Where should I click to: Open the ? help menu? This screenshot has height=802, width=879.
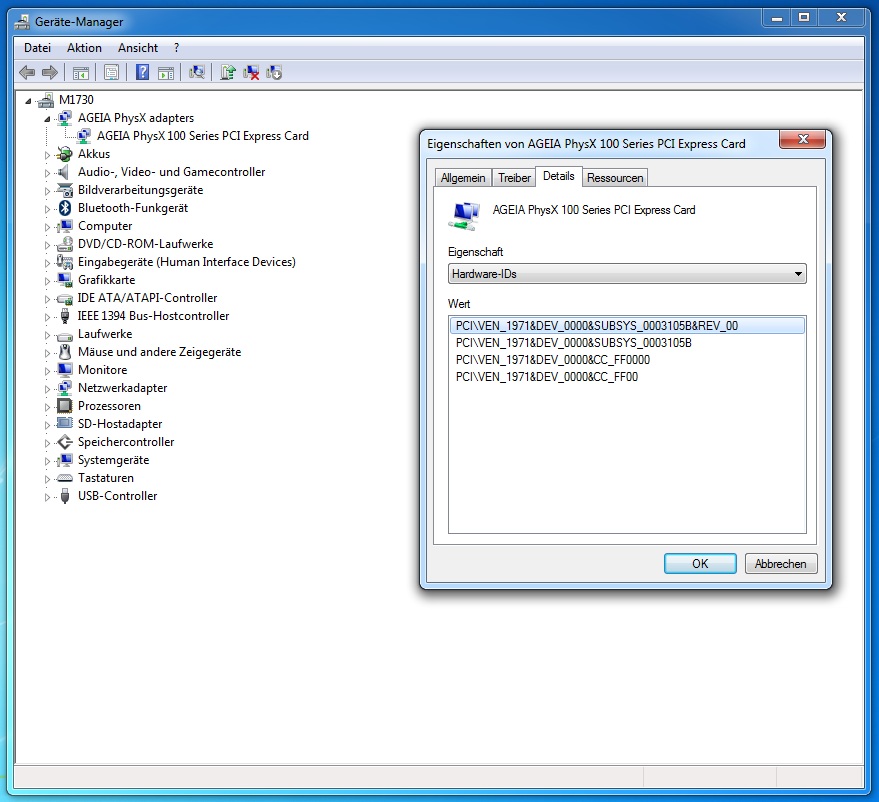[177, 48]
